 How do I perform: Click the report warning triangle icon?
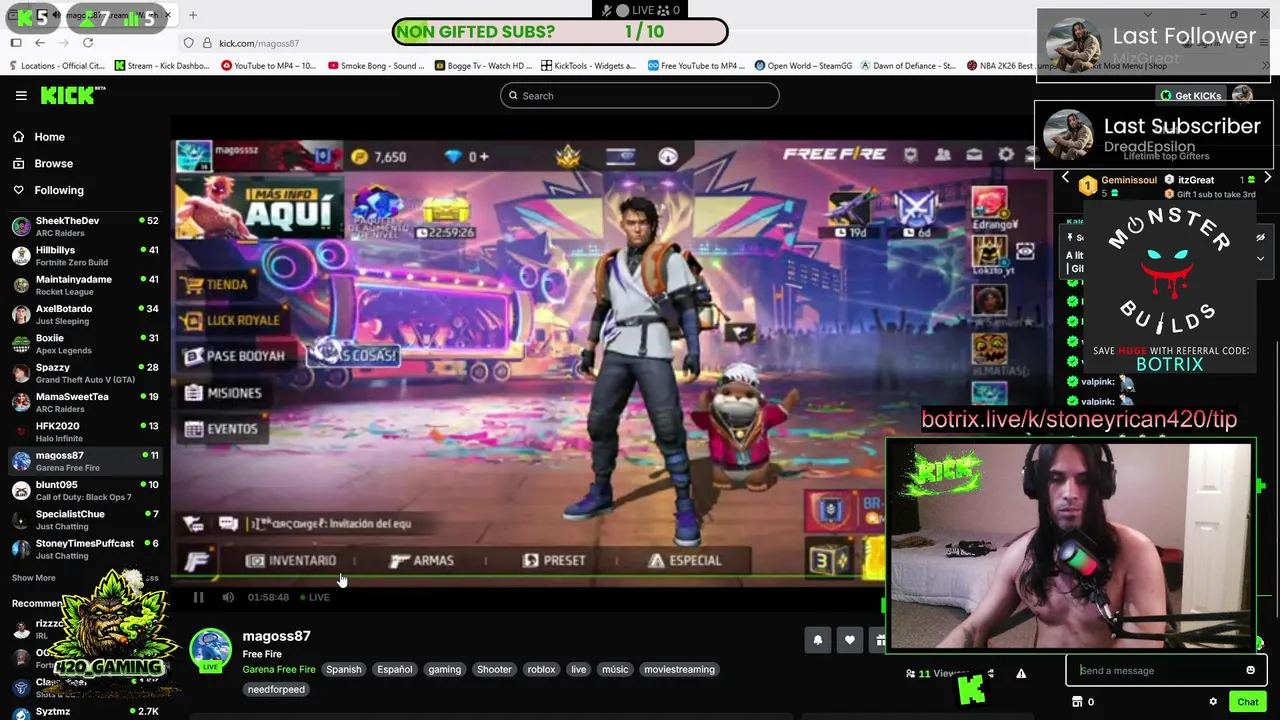(x=1021, y=674)
